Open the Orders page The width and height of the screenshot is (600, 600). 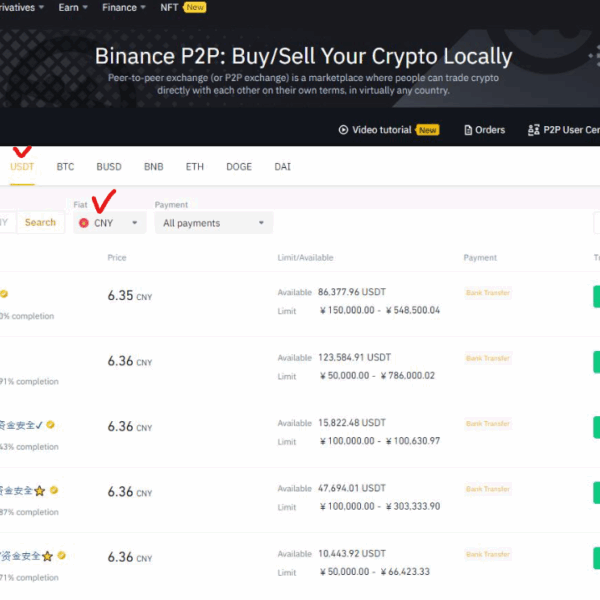490,130
